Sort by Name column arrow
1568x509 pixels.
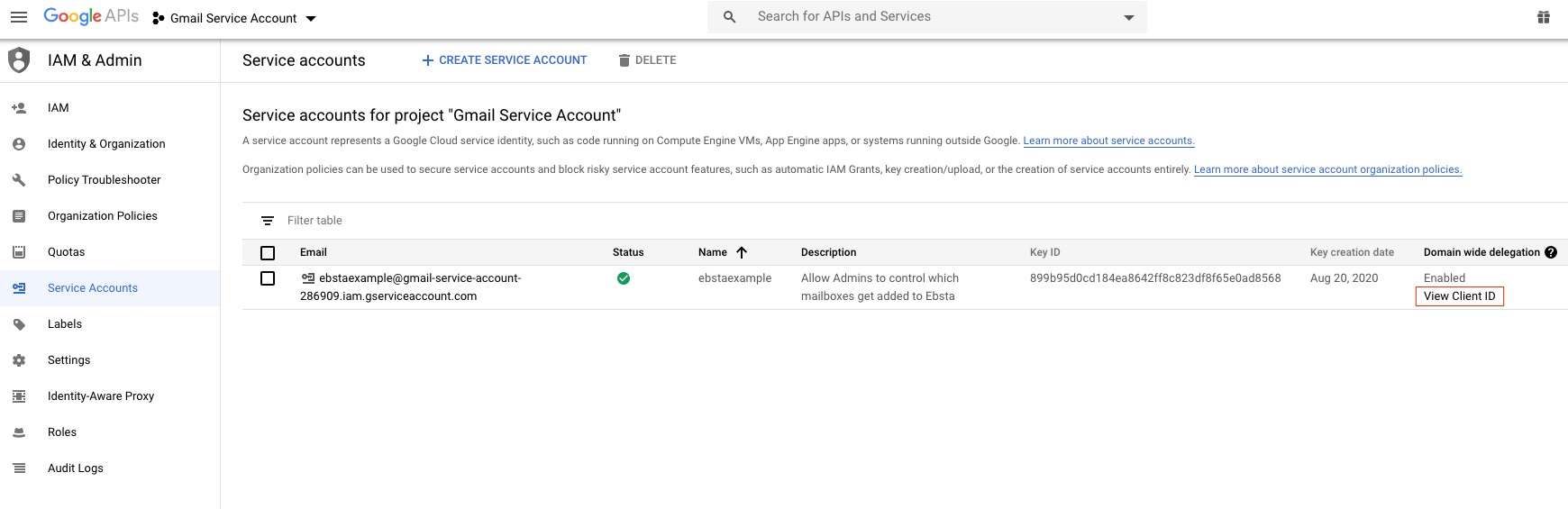click(742, 252)
